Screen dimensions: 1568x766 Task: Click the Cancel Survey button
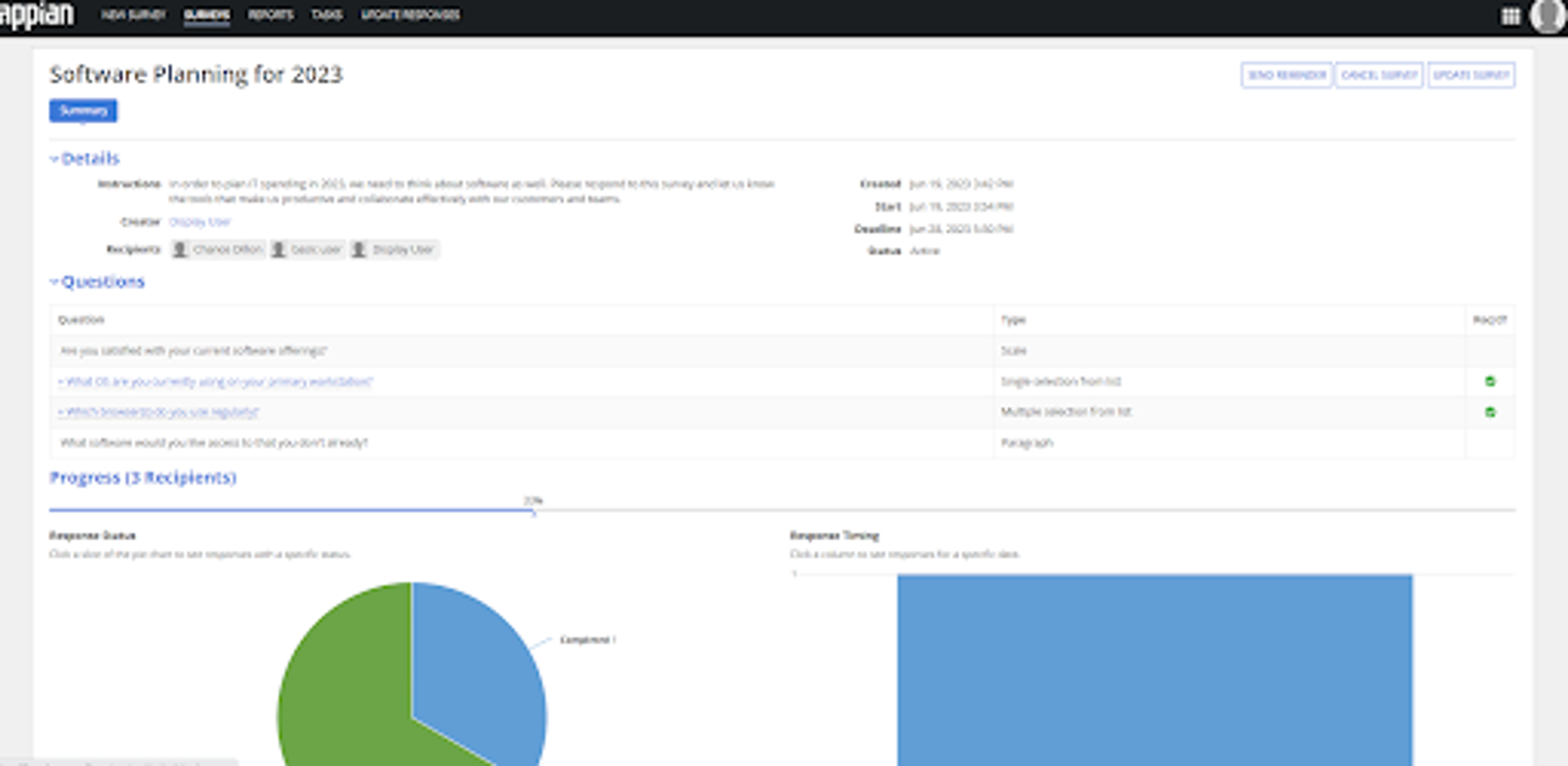coord(1379,76)
